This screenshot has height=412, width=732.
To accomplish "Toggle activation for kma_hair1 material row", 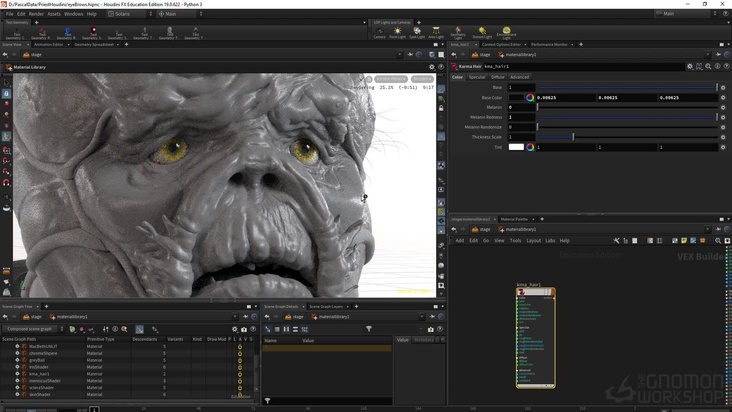I will pos(240,374).
